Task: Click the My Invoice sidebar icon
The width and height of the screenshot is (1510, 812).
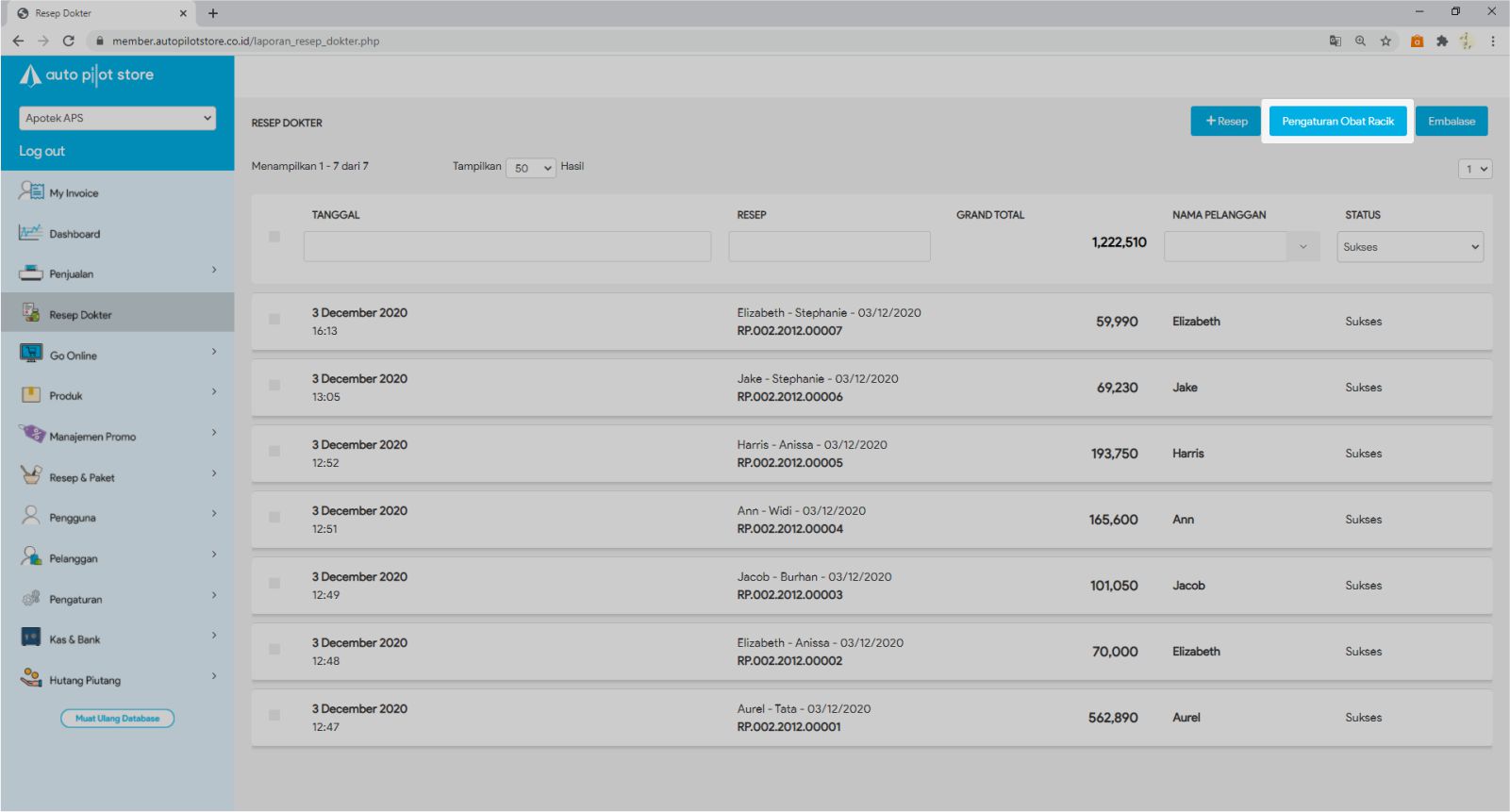Action: (31, 191)
